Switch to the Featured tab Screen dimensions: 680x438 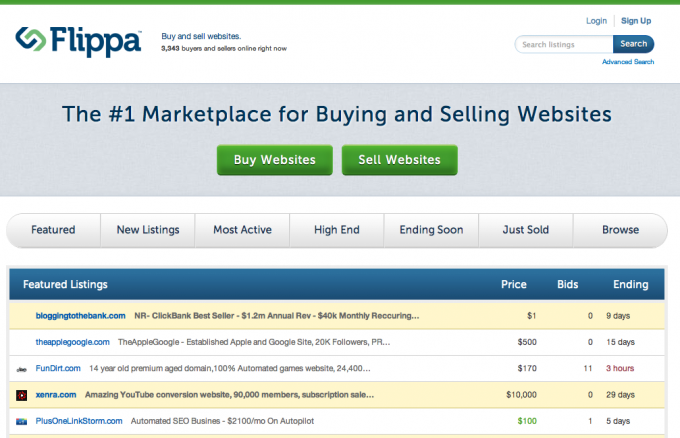click(53, 230)
